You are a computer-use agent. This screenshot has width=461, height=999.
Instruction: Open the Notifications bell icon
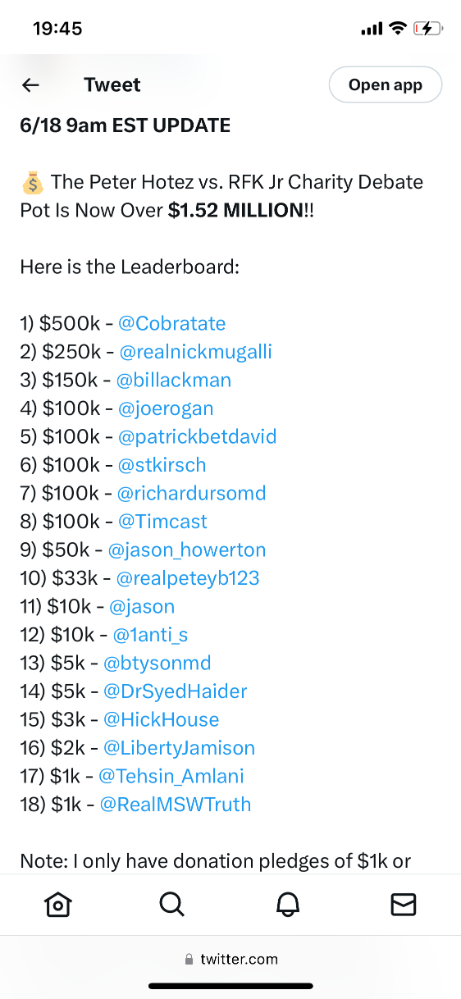point(288,904)
